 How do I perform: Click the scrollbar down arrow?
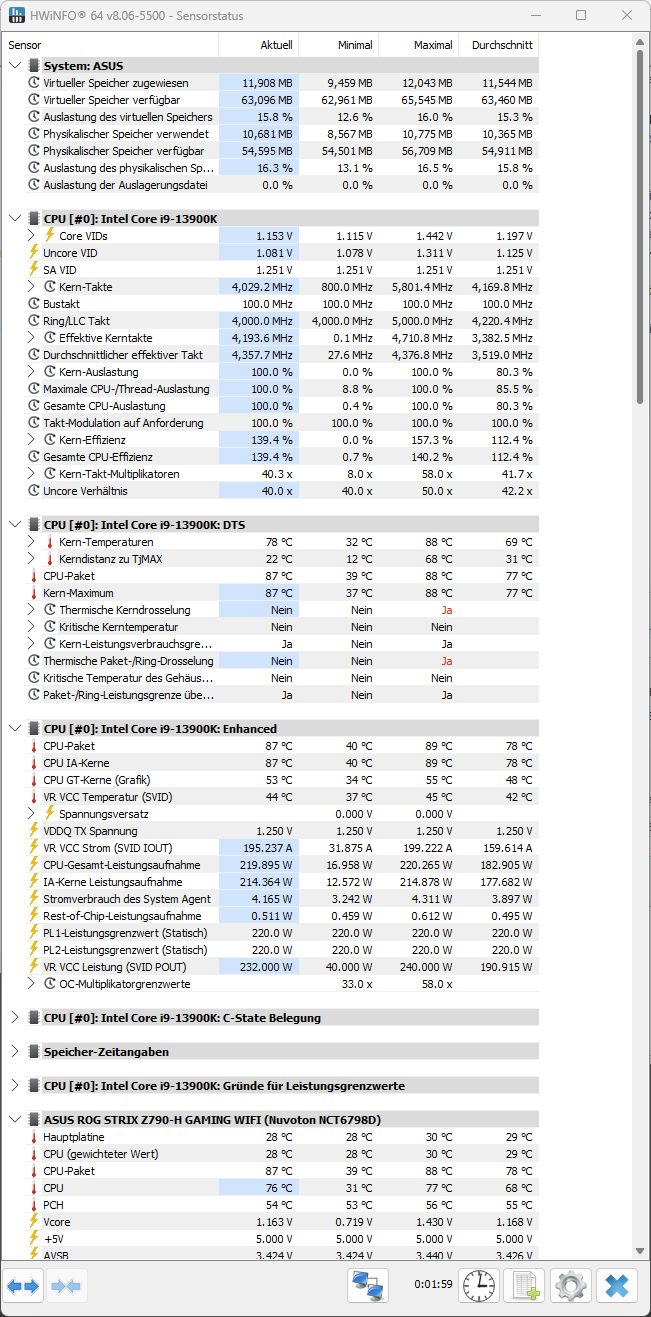point(641,1252)
